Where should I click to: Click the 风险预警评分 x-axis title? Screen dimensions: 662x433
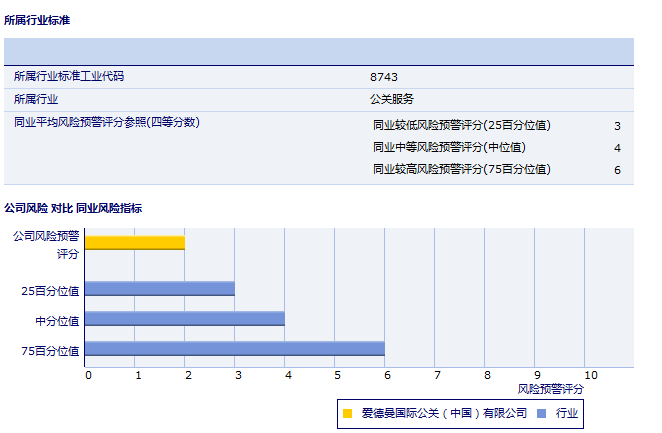click(551, 388)
